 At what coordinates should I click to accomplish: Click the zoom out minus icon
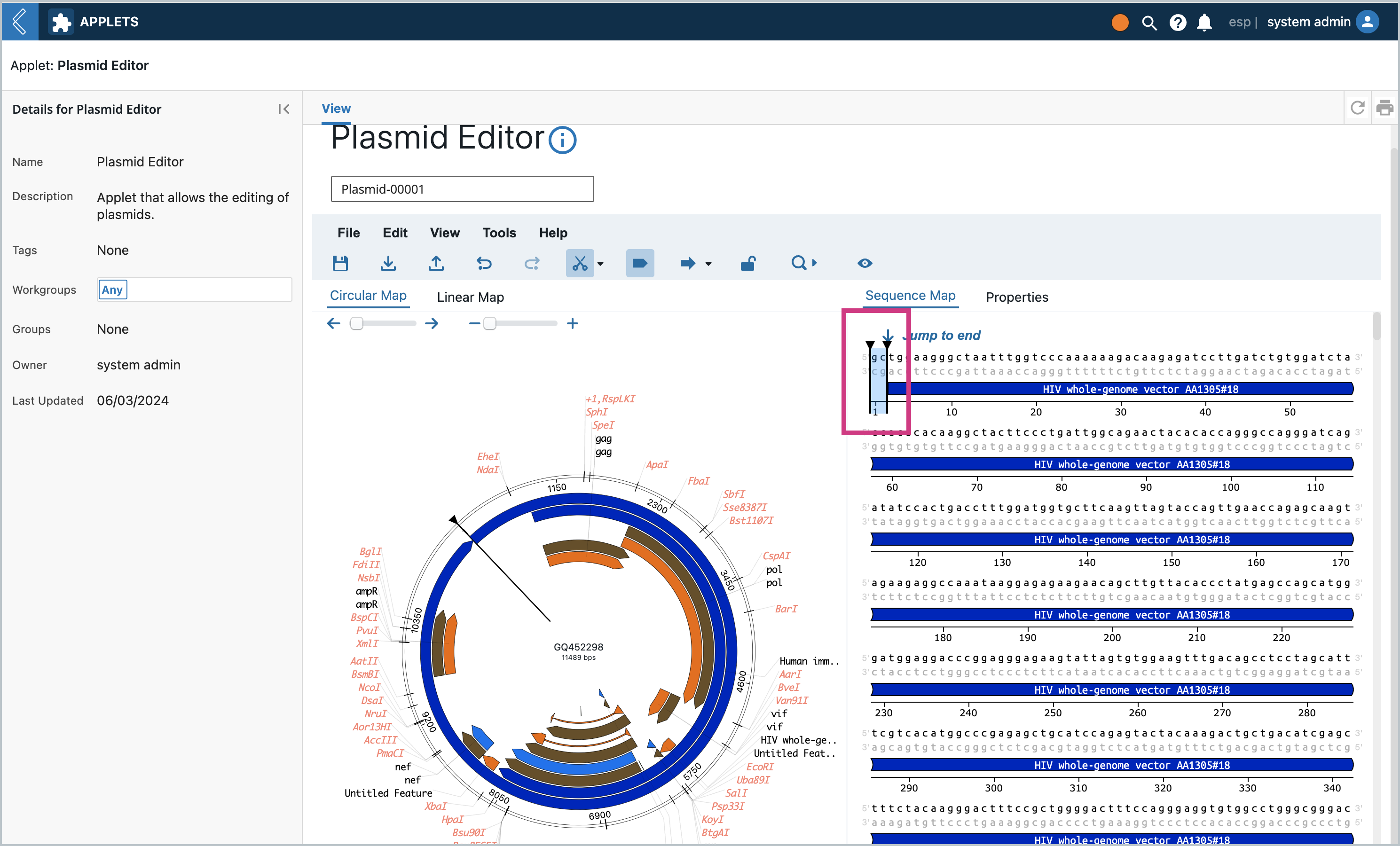click(x=474, y=323)
